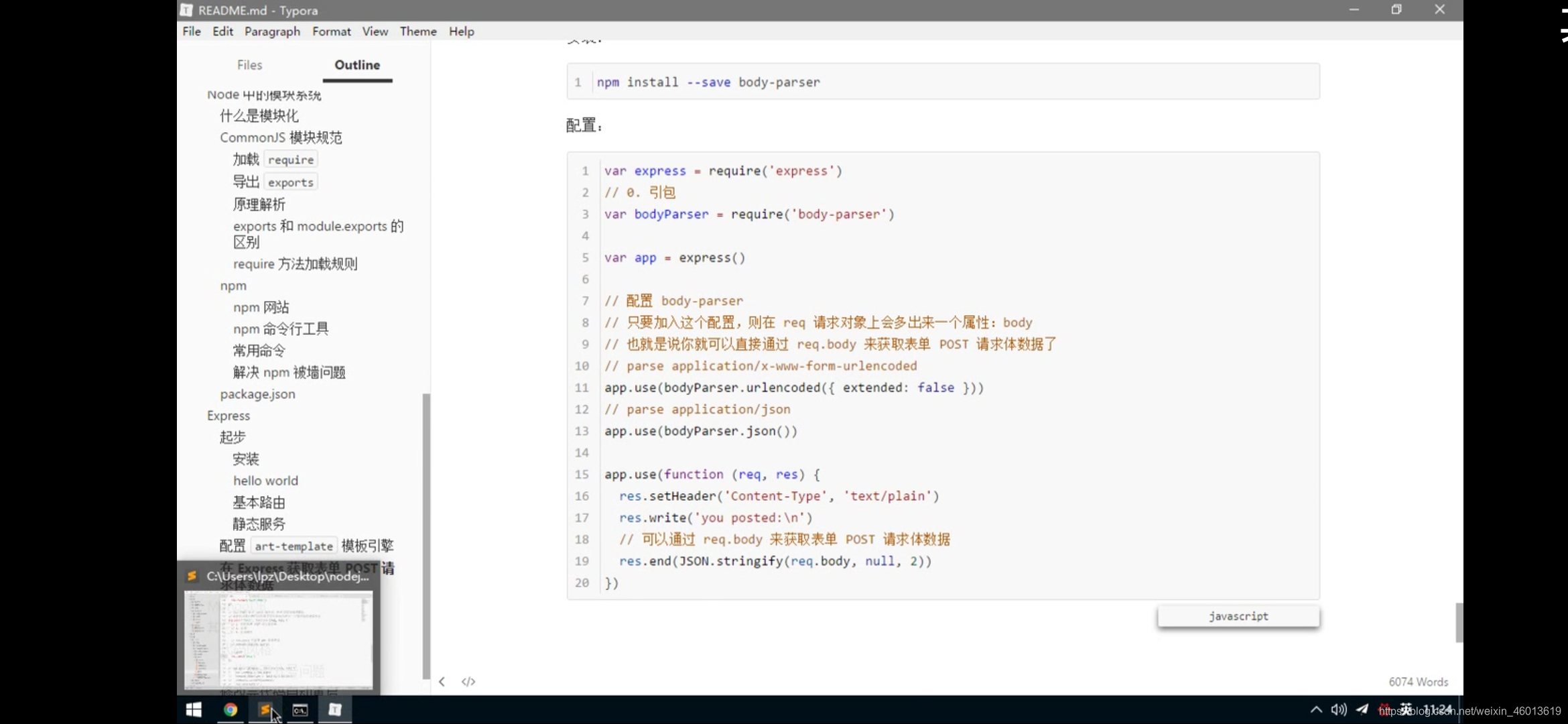
Task: Click the Windows Start button
Action: (x=195, y=710)
